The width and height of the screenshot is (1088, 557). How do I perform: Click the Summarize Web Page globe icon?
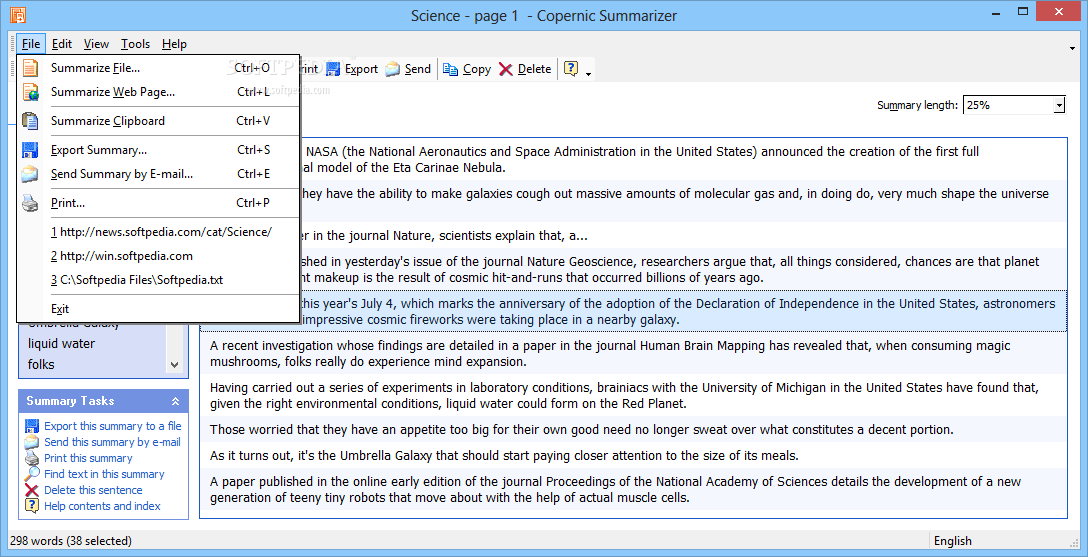[x=30, y=92]
